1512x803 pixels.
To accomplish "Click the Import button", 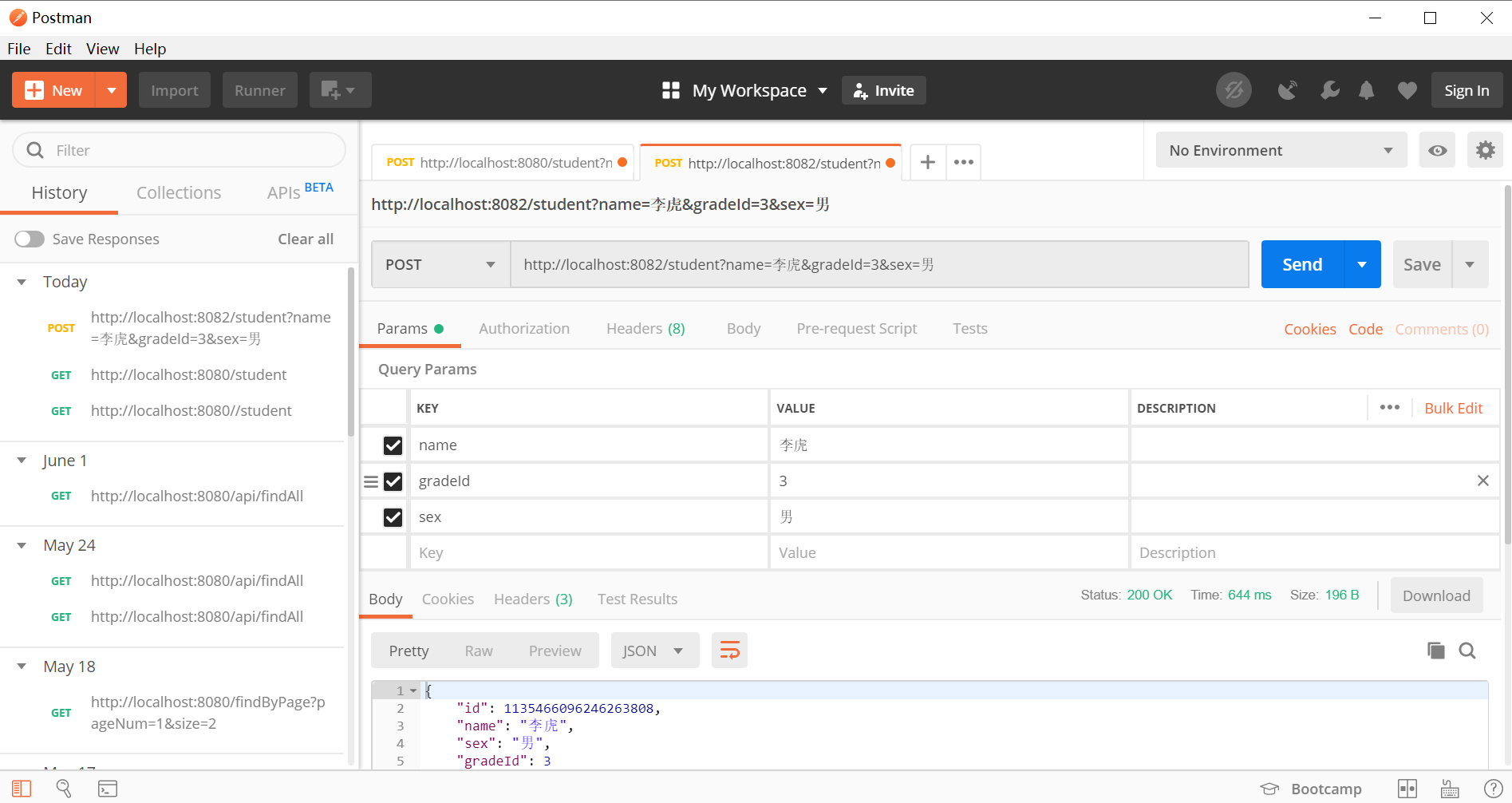I will 175,90.
